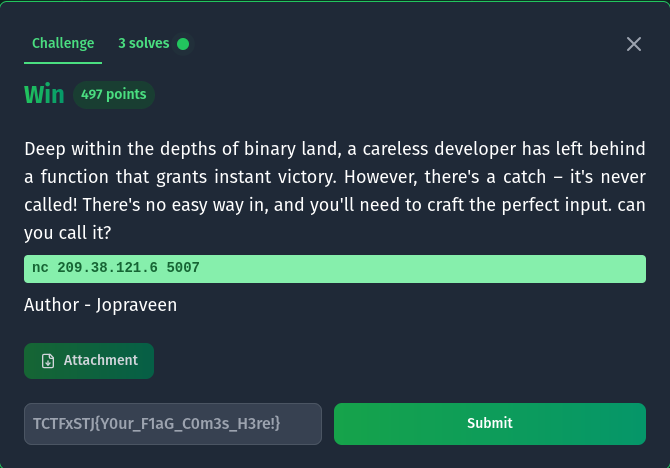
Task: Click the author name Jopraveen
Action: pyautogui.click(x=137, y=305)
